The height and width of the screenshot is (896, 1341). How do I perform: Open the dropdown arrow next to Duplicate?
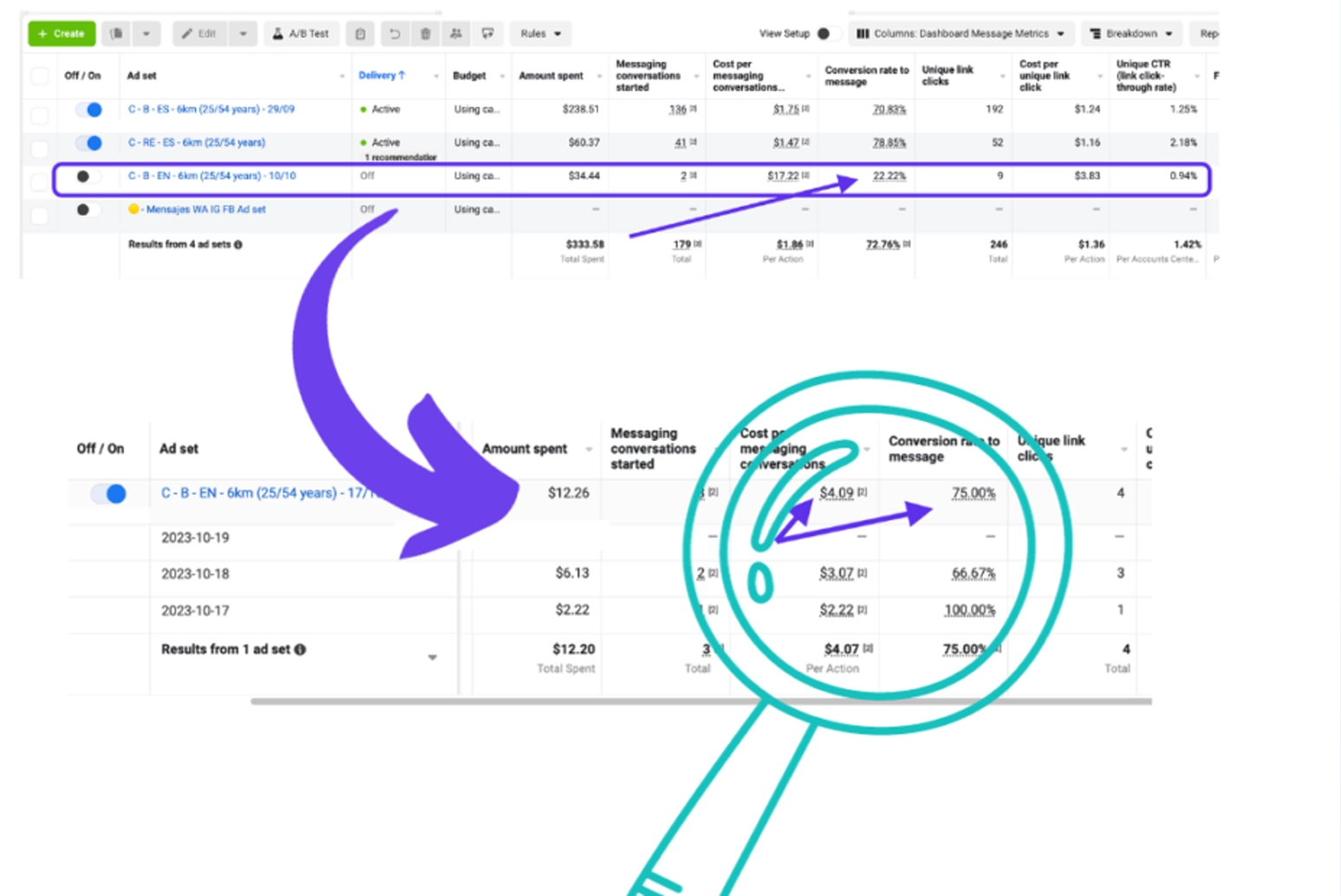coord(146,34)
